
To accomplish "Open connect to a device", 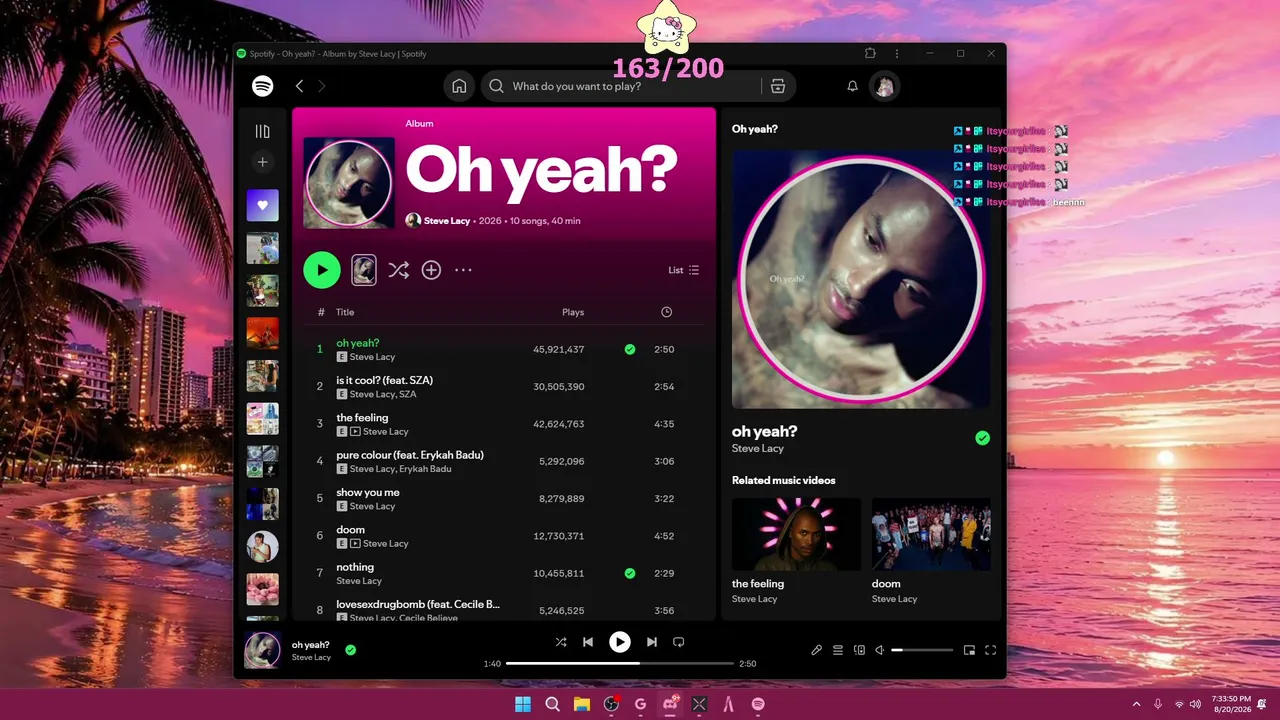I will pyautogui.click(x=859, y=650).
